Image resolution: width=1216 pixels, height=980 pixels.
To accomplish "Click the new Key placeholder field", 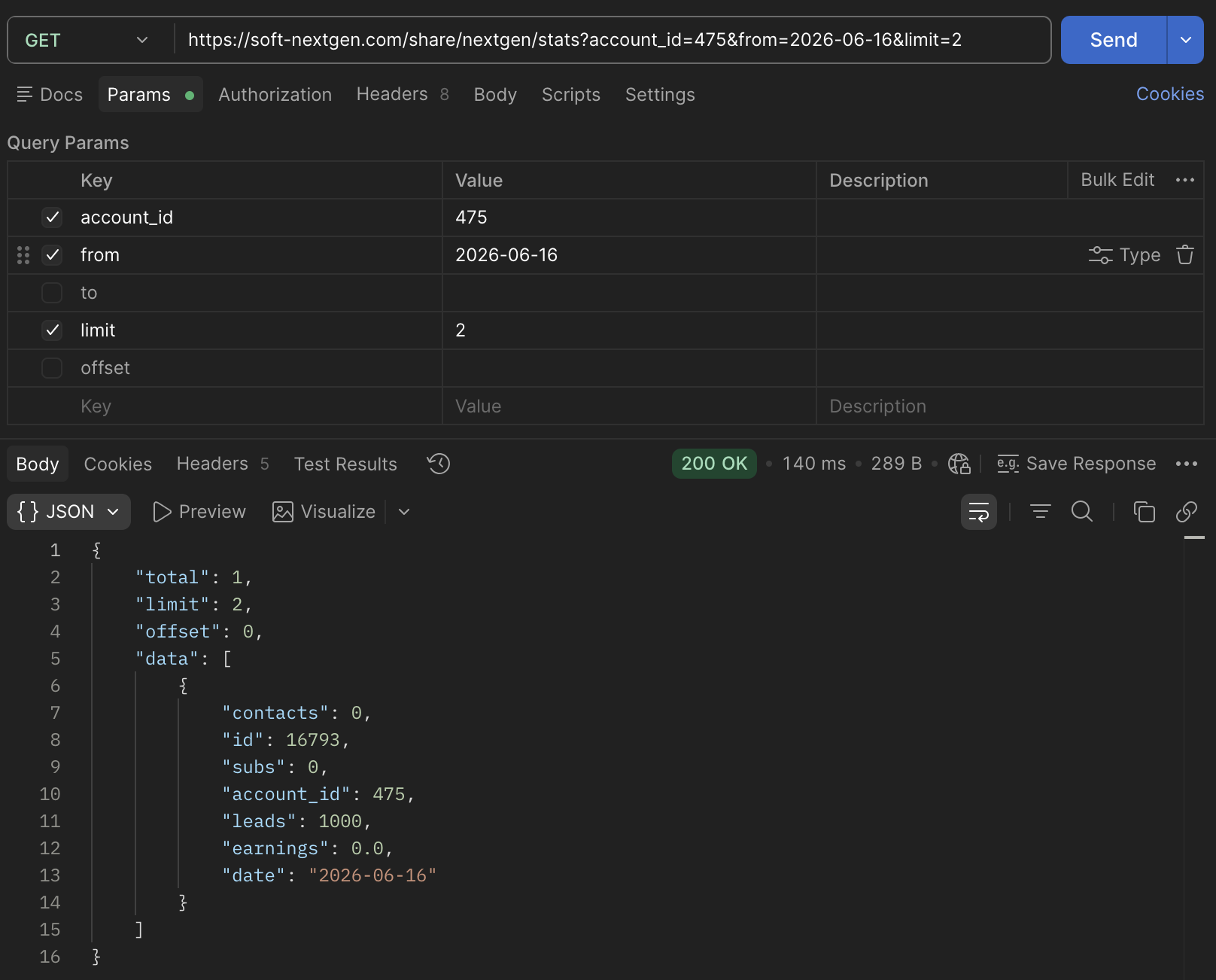I will pyautogui.click(x=260, y=406).
